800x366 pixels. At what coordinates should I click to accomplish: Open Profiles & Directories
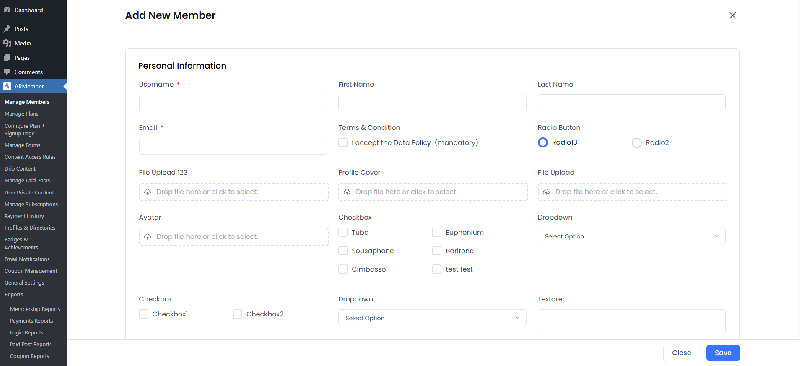30,228
